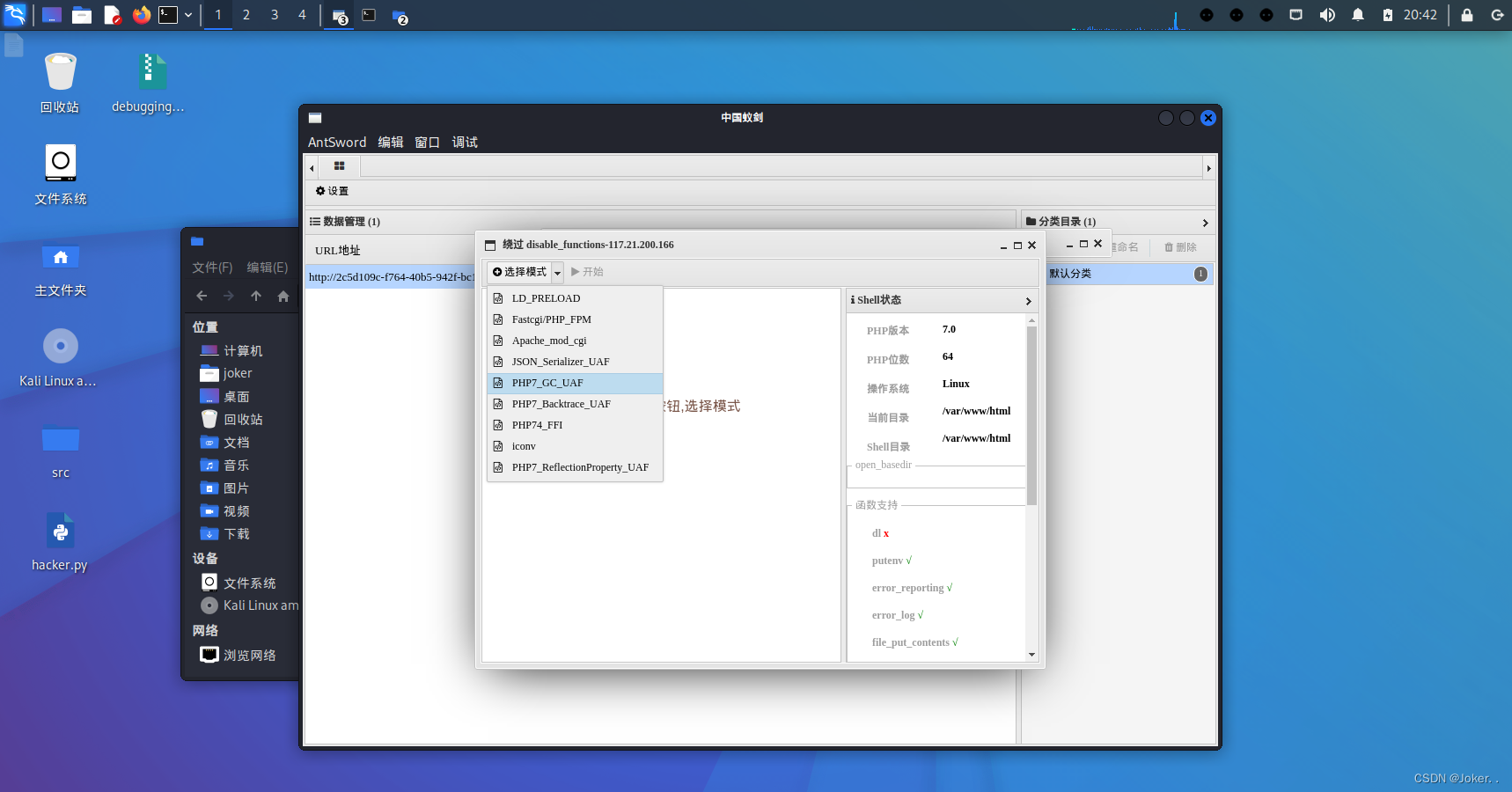
Task: Pick the Fastcgi/PHP_FPM bypass mode
Action: point(551,319)
